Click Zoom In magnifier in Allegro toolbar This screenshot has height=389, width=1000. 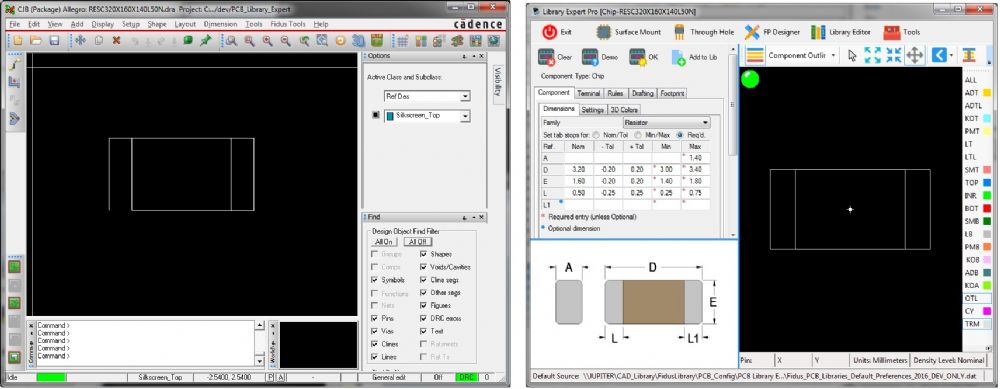(x=267, y=40)
